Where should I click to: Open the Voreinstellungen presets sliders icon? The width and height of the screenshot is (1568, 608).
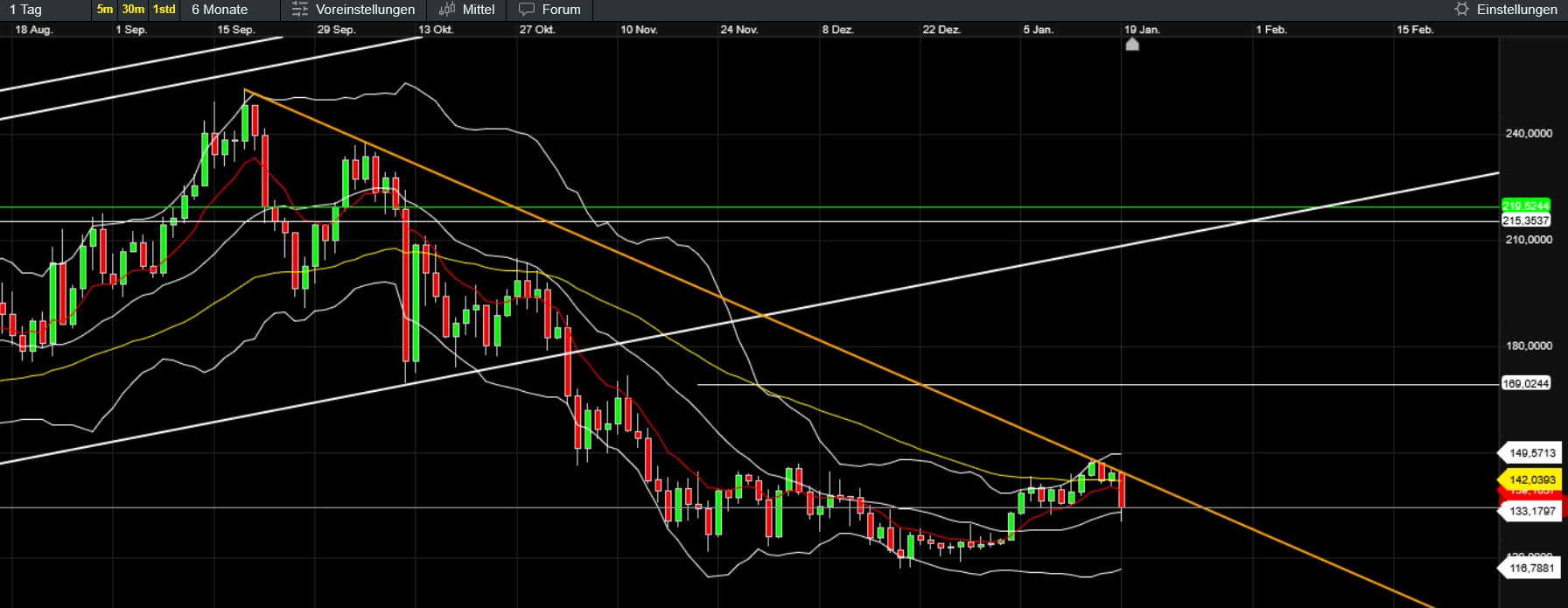pos(300,10)
